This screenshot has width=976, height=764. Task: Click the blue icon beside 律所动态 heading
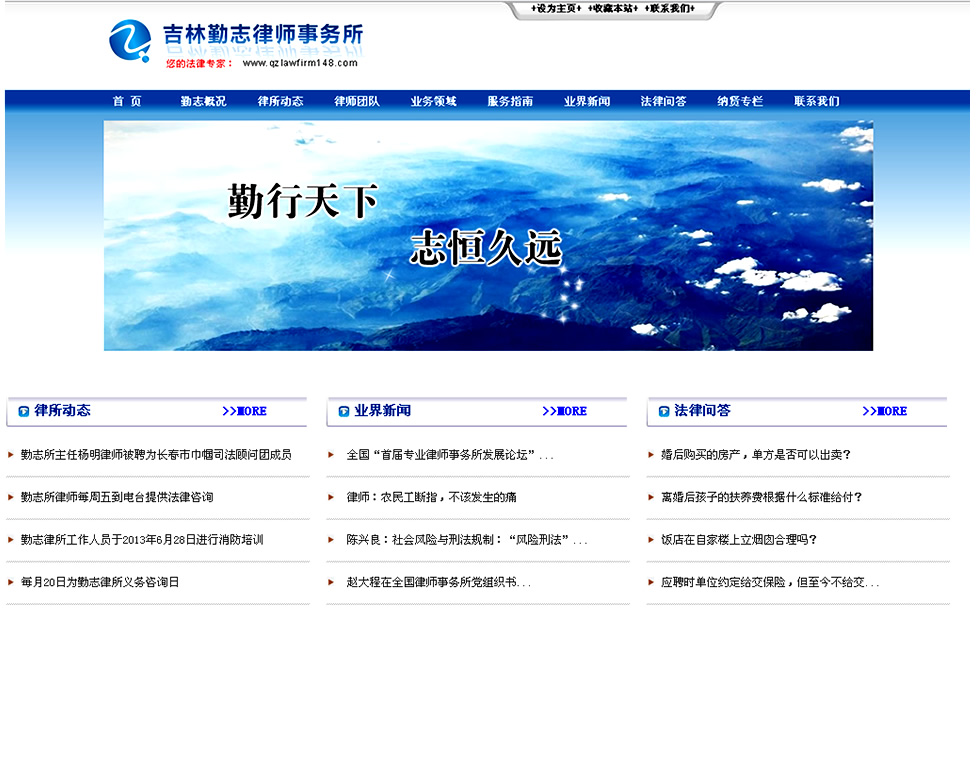click(24, 412)
